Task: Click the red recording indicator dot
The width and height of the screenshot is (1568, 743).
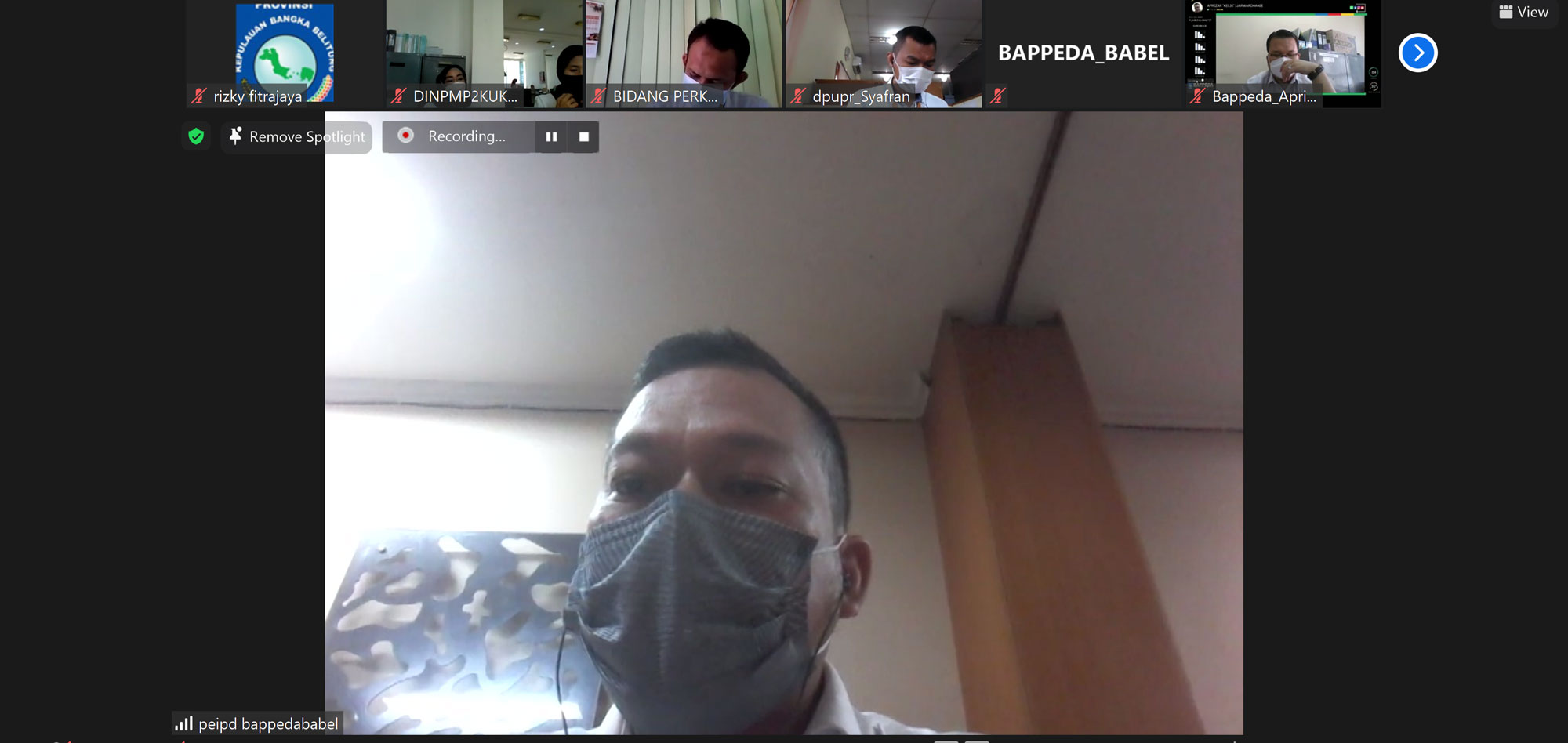Action: point(405,136)
